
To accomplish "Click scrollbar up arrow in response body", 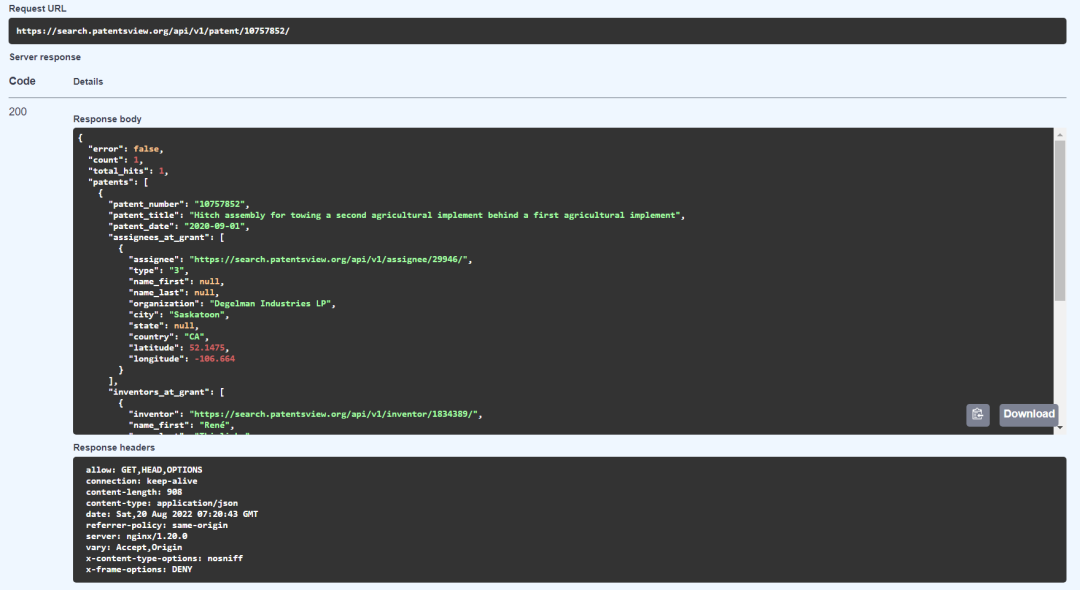I will [x=1059, y=134].
